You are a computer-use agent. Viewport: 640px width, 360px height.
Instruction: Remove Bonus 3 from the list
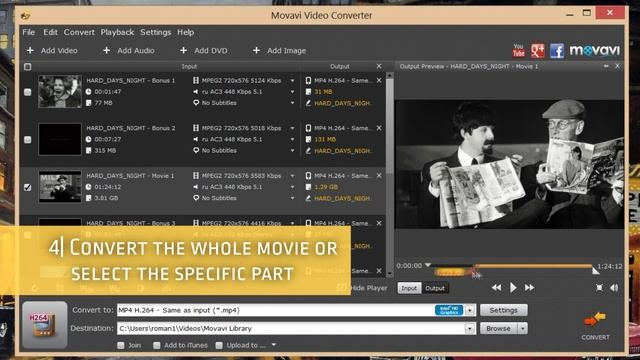[379, 223]
